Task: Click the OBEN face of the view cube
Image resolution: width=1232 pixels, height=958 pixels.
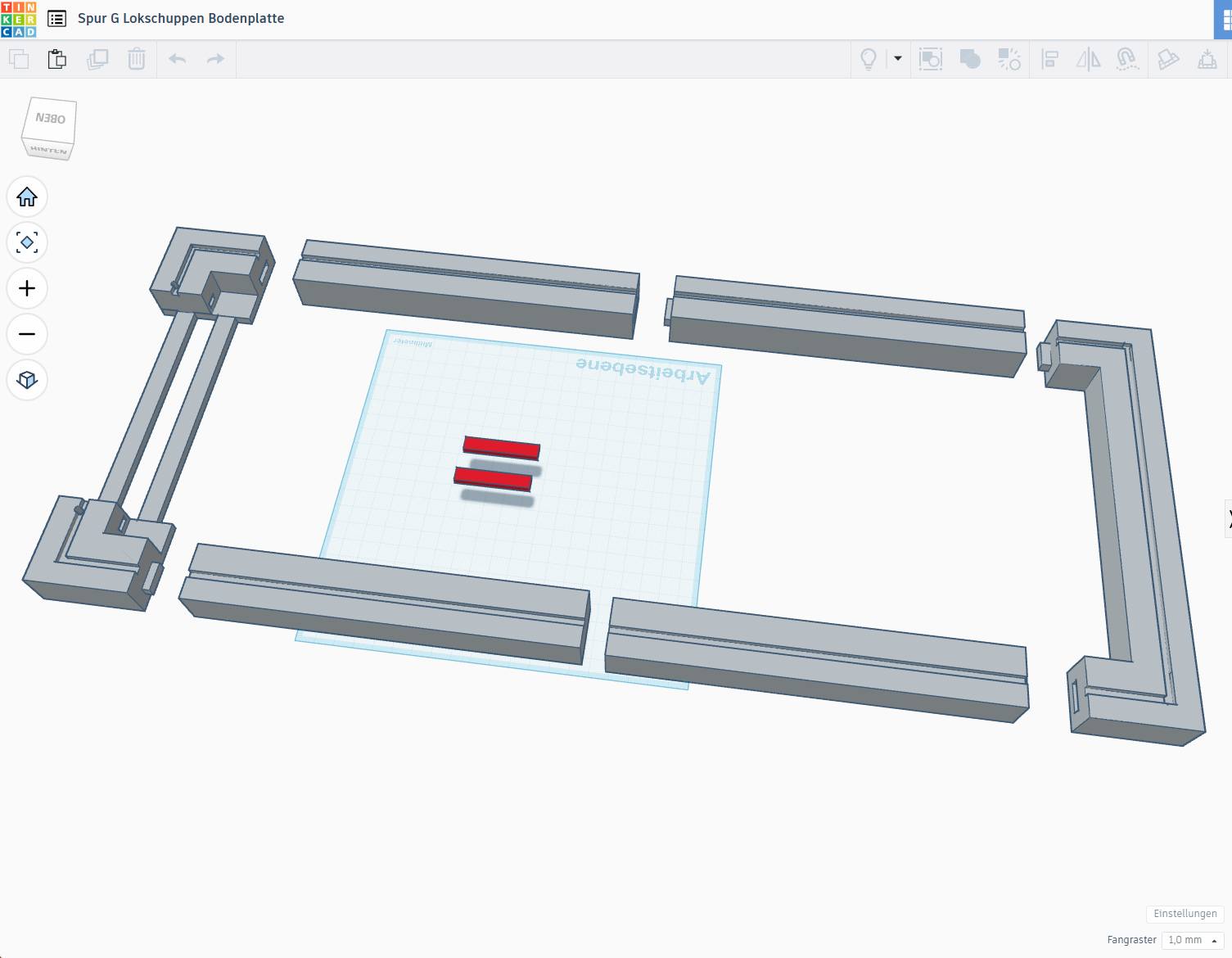Action: 51,120
